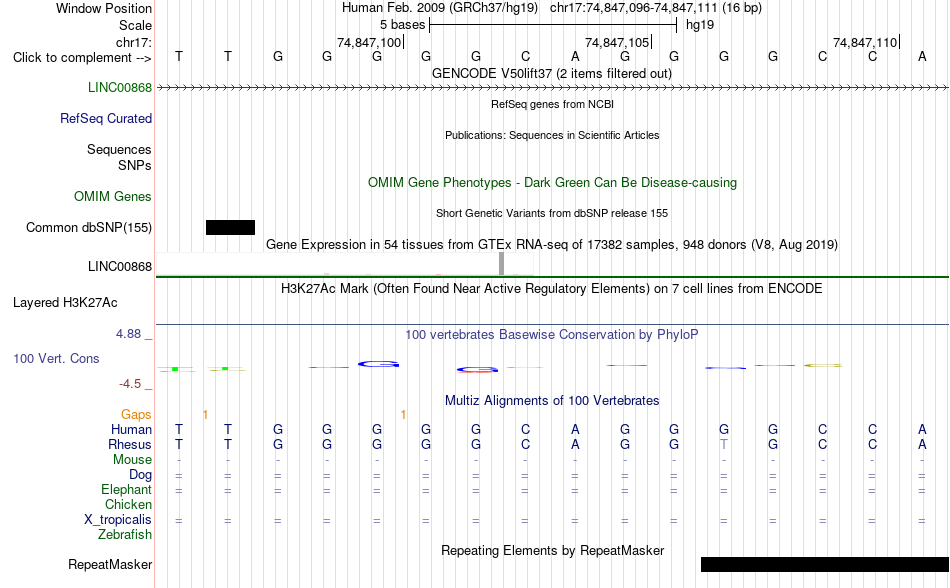Click the Dog alignment row label
The image size is (950, 588).
[x=140, y=475]
